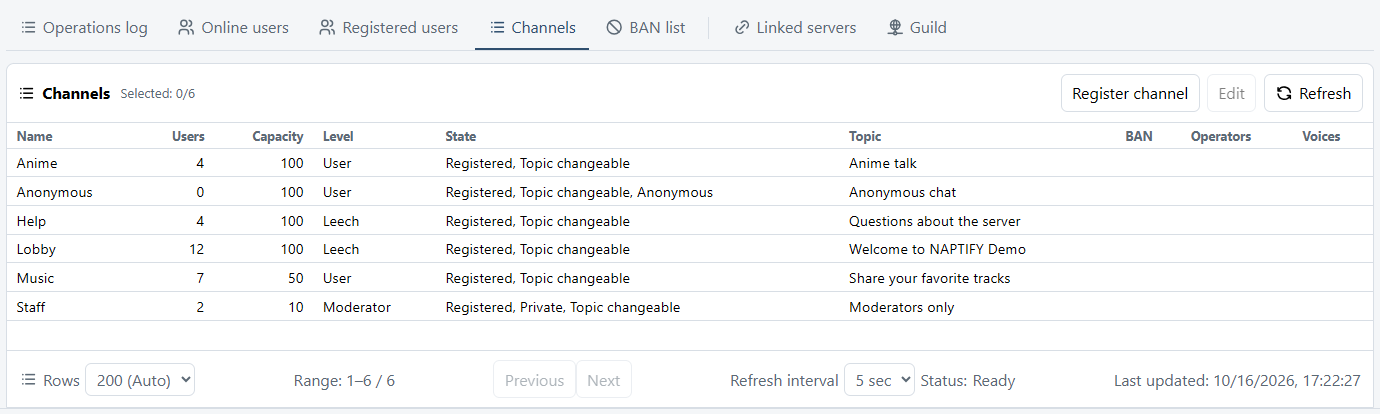The image size is (1380, 414).
Task: Click the 'Status: Ready' text
Action: (x=968, y=380)
